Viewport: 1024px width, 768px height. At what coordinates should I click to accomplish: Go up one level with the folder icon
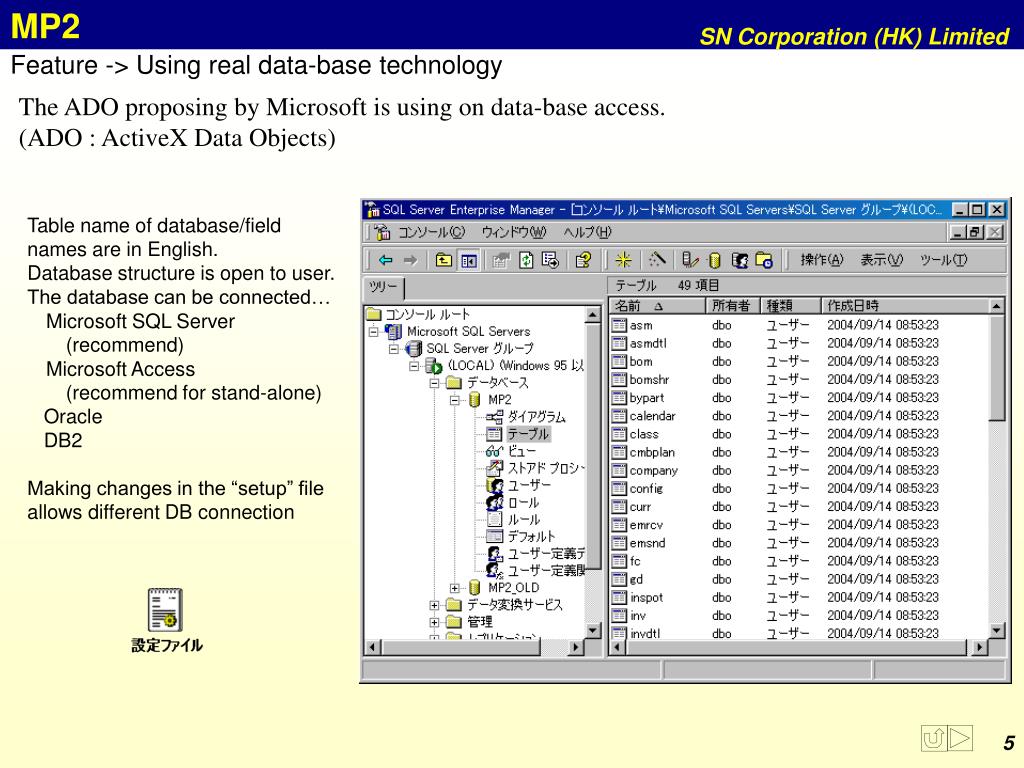coord(443,261)
